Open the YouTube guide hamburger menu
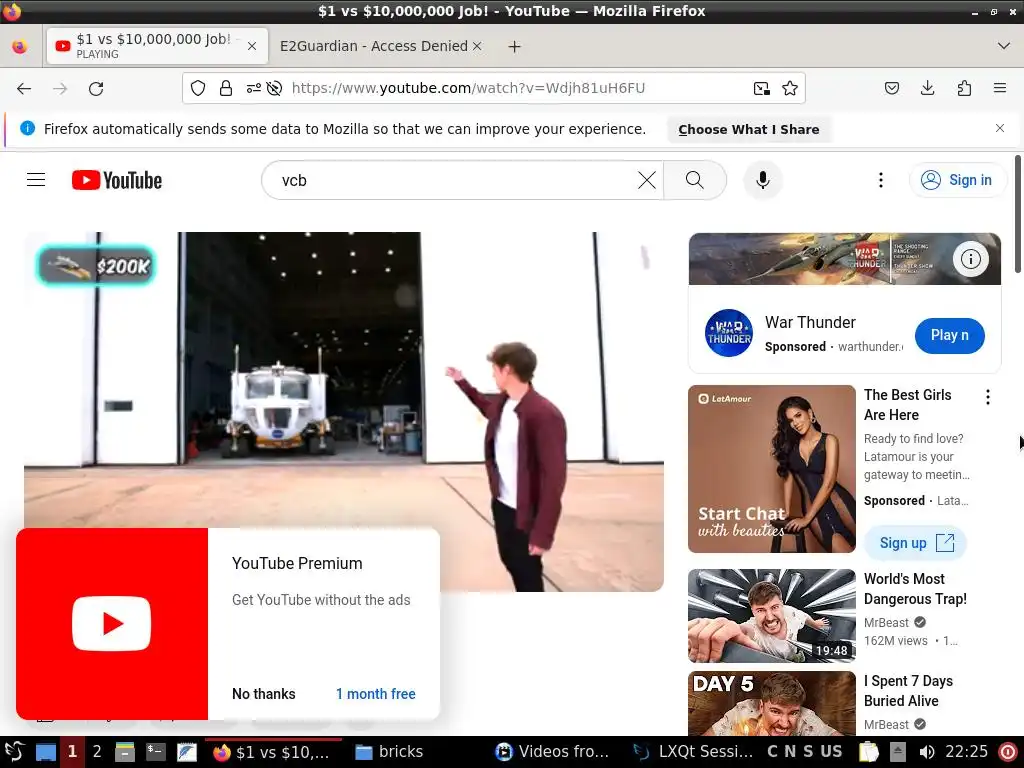 pos(36,180)
